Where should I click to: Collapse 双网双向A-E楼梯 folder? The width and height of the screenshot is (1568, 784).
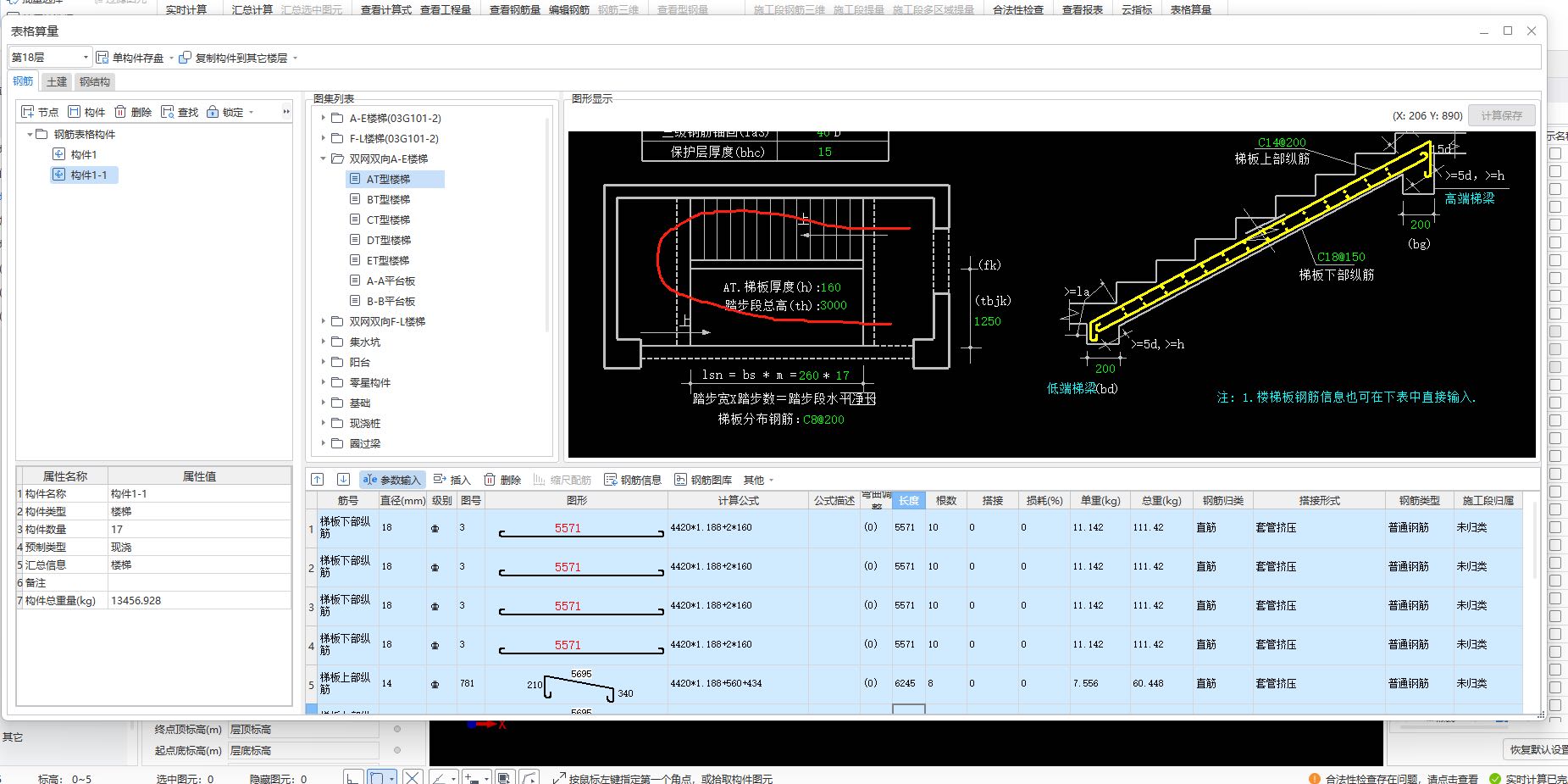(324, 158)
